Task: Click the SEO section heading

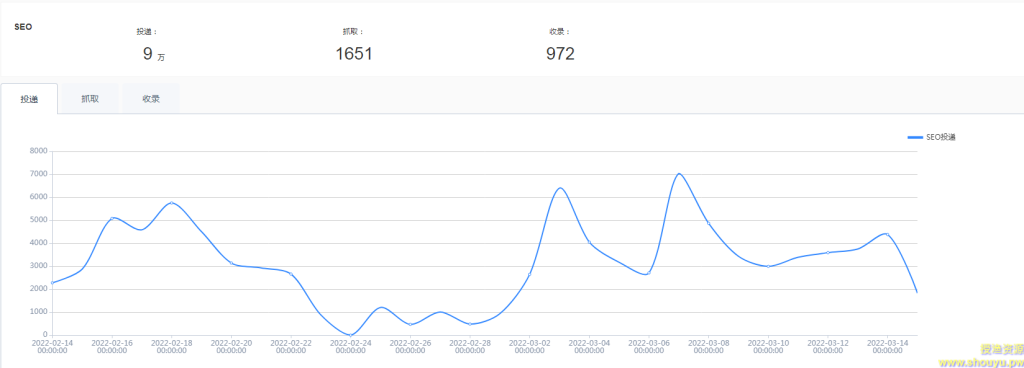Action: [24, 27]
